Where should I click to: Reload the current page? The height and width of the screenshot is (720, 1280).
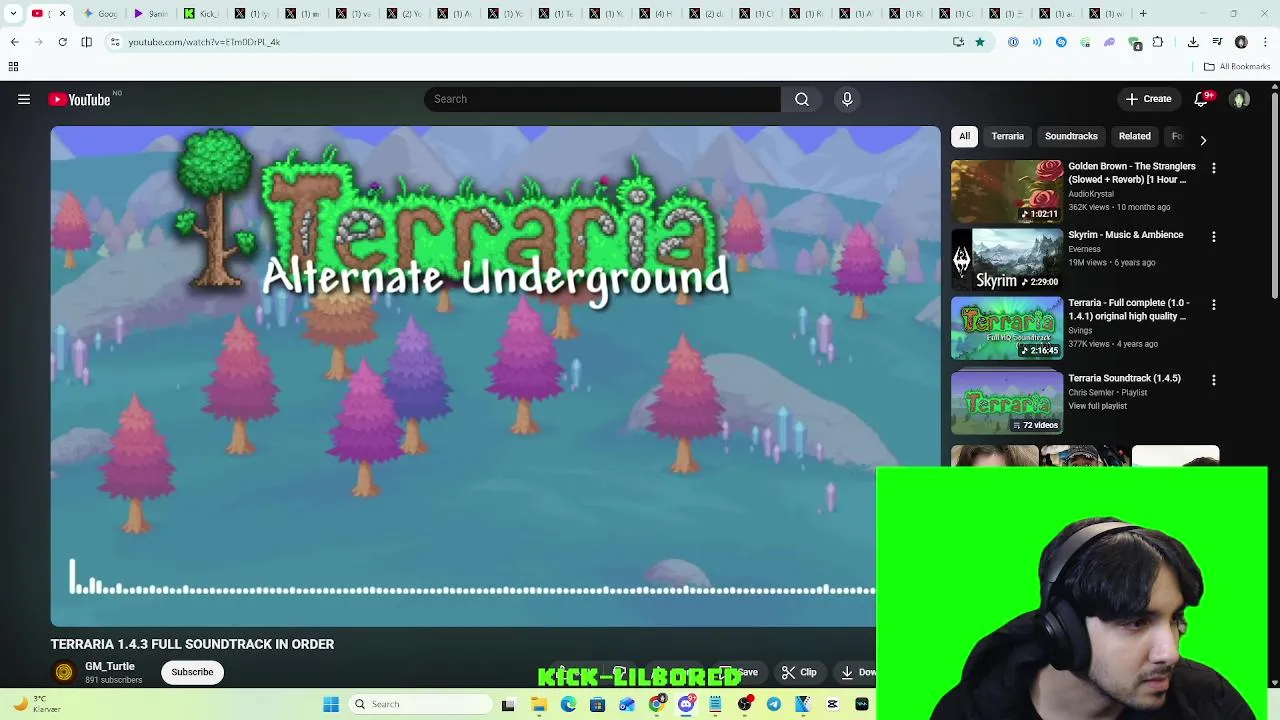click(x=62, y=42)
